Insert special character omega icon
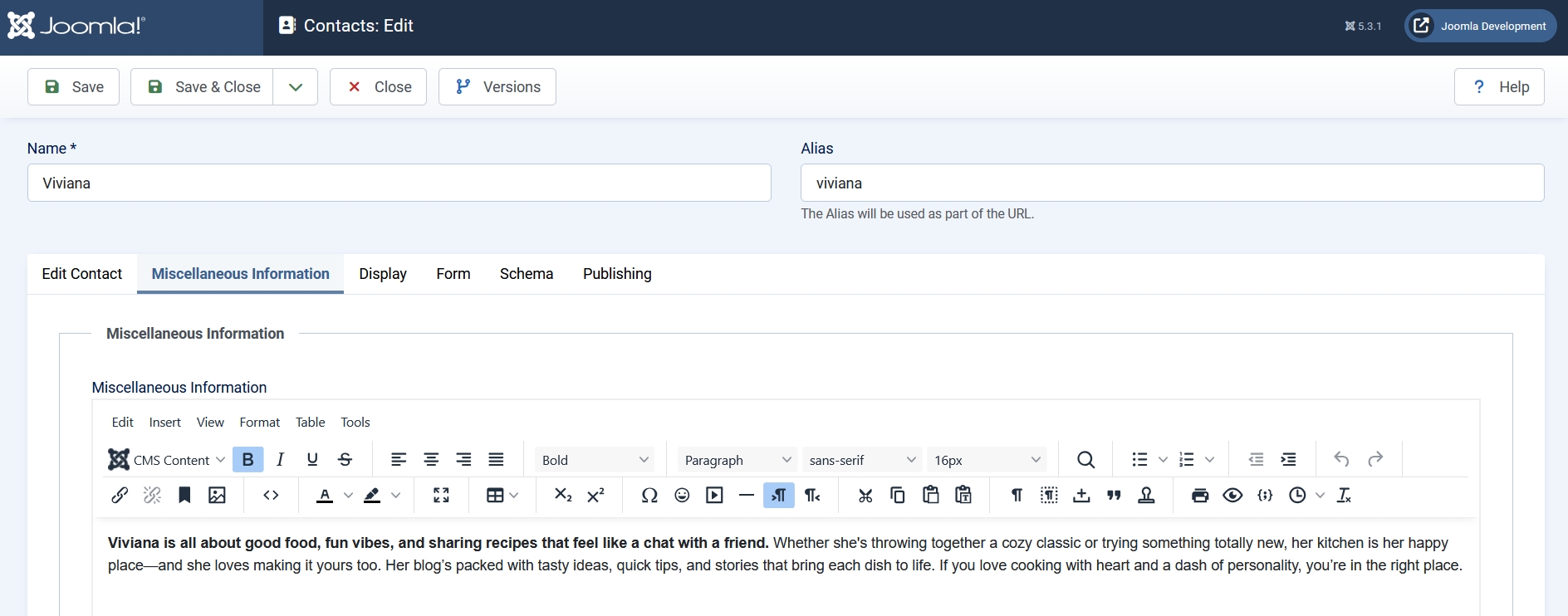The image size is (1568, 616). (649, 495)
